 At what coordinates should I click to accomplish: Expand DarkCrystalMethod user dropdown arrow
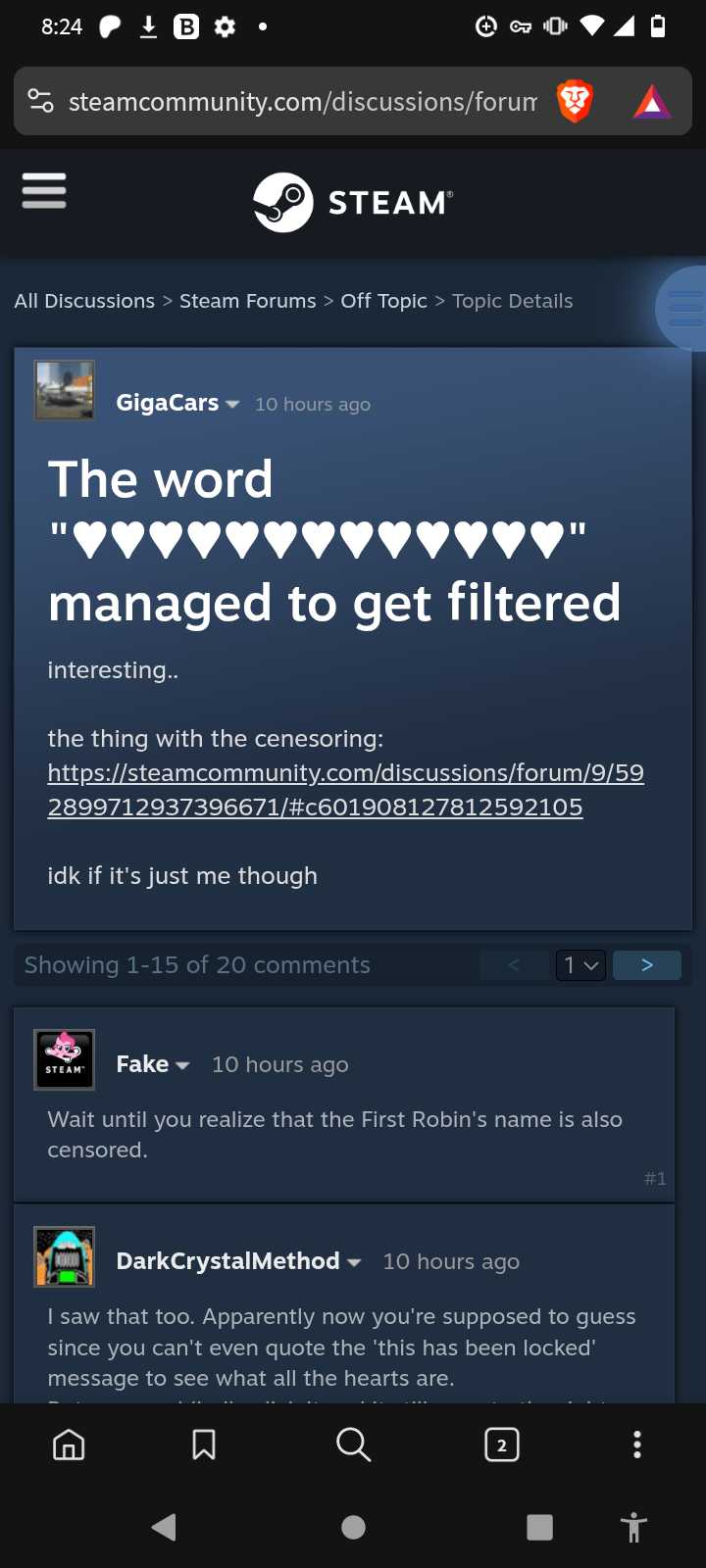[x=354, y=1262]
